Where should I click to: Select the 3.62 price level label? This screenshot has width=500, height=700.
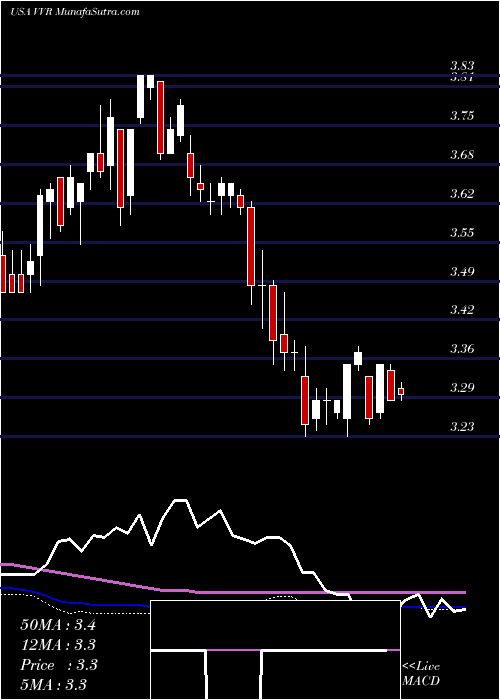(461, 194)
